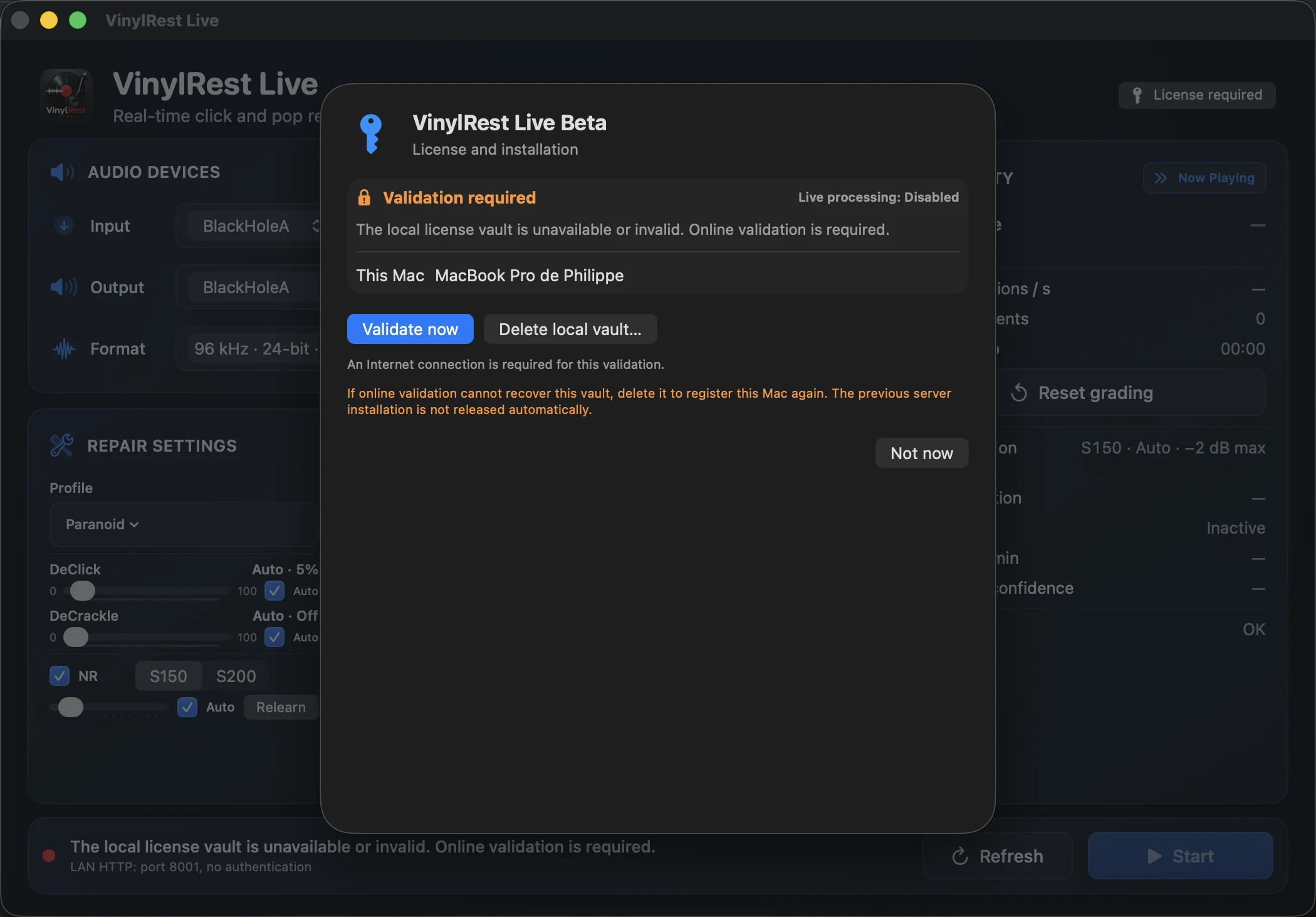Toggle the noise reduction Auto checkbox
This screenshot has height=917, width=1316.
click(x=187, y=707)
